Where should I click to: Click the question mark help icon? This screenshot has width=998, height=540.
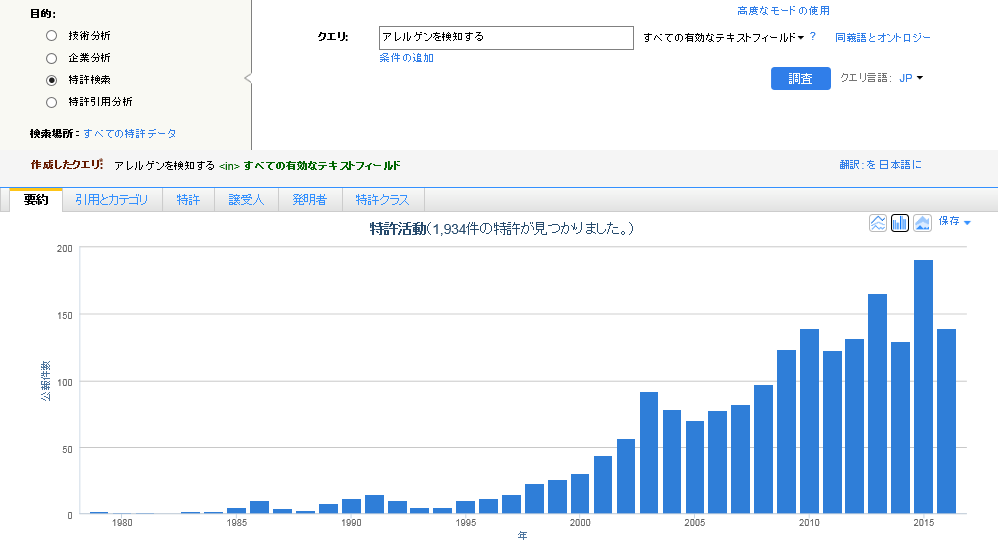813,36
